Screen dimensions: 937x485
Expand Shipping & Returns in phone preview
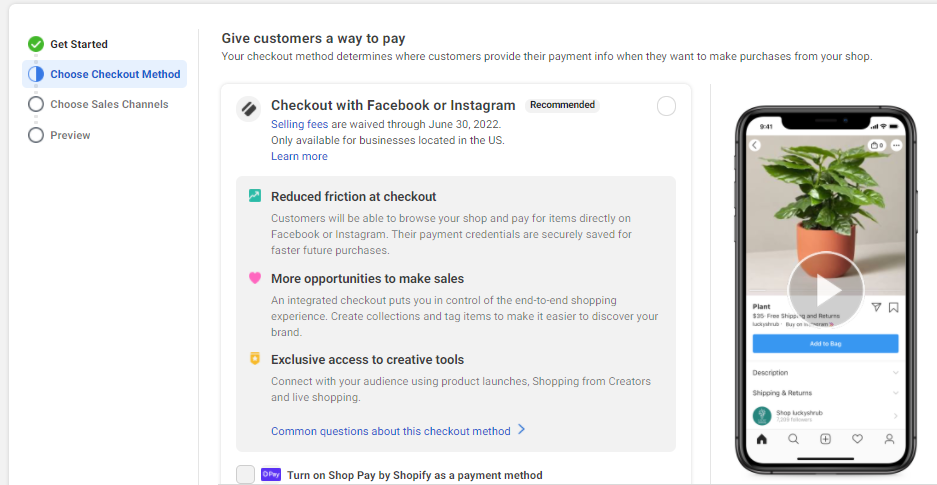(x=825, y=393)
